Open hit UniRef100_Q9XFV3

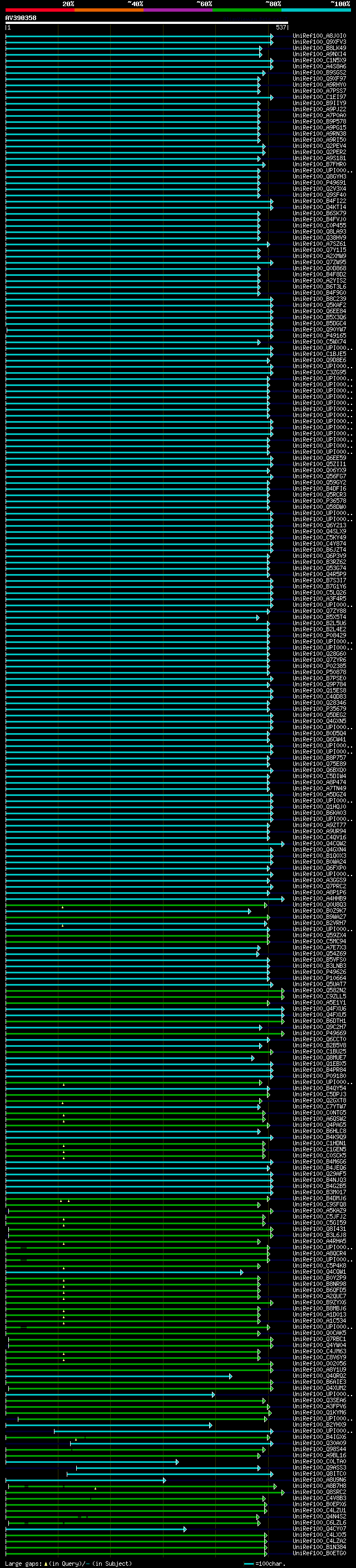[319, 42]
